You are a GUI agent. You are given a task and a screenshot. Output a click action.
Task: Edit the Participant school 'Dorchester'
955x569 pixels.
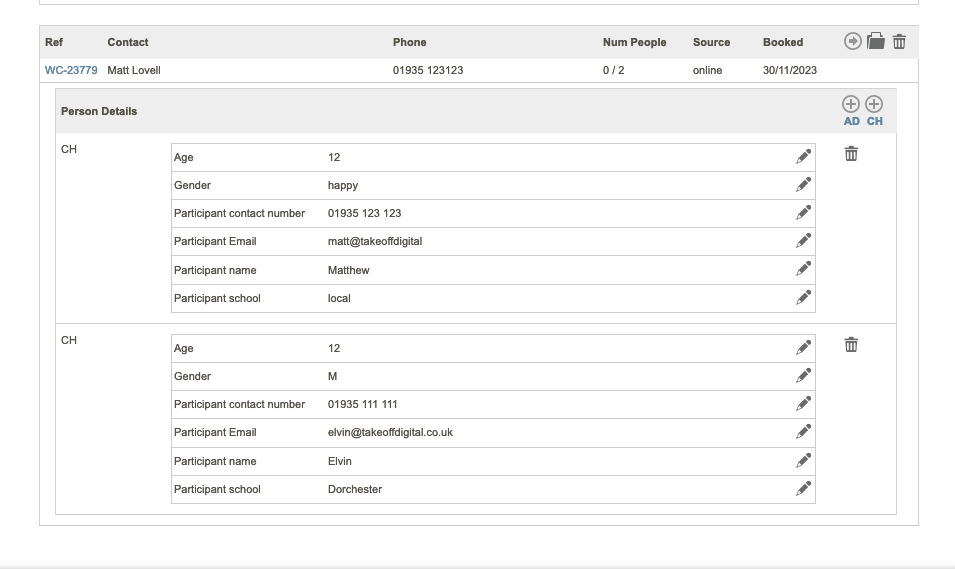pos(803,489)
